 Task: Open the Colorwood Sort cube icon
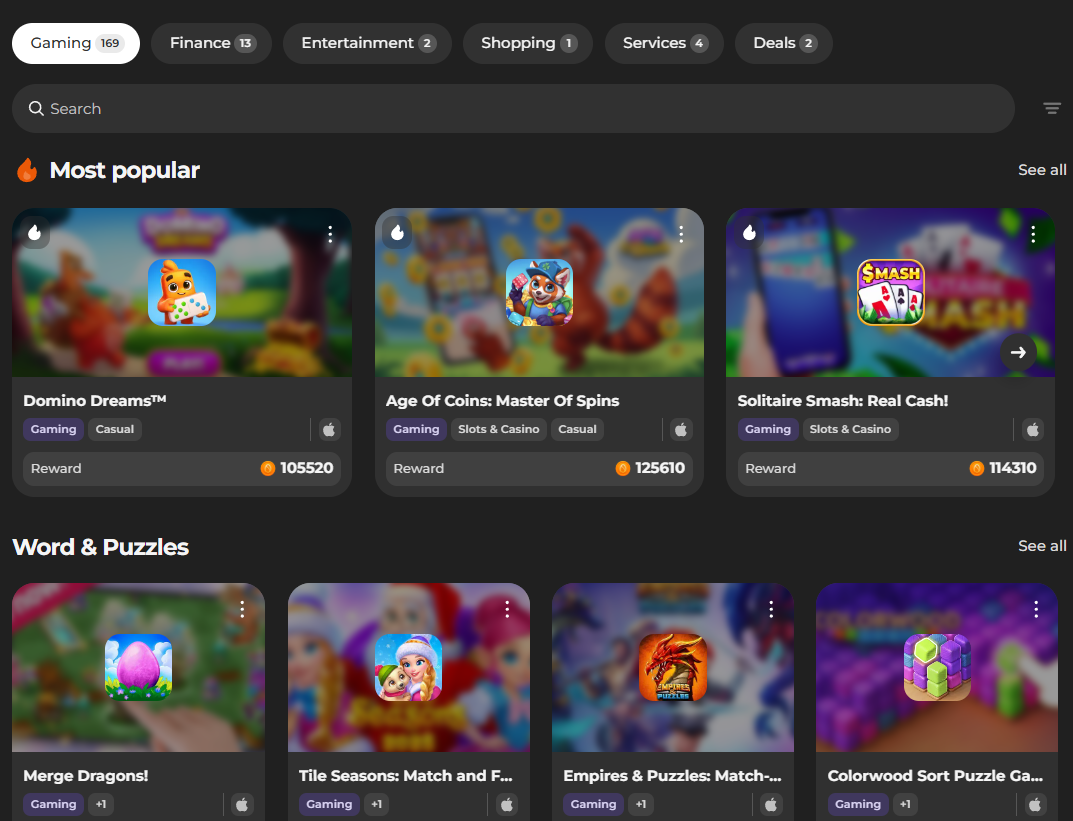tap(937, 667)
